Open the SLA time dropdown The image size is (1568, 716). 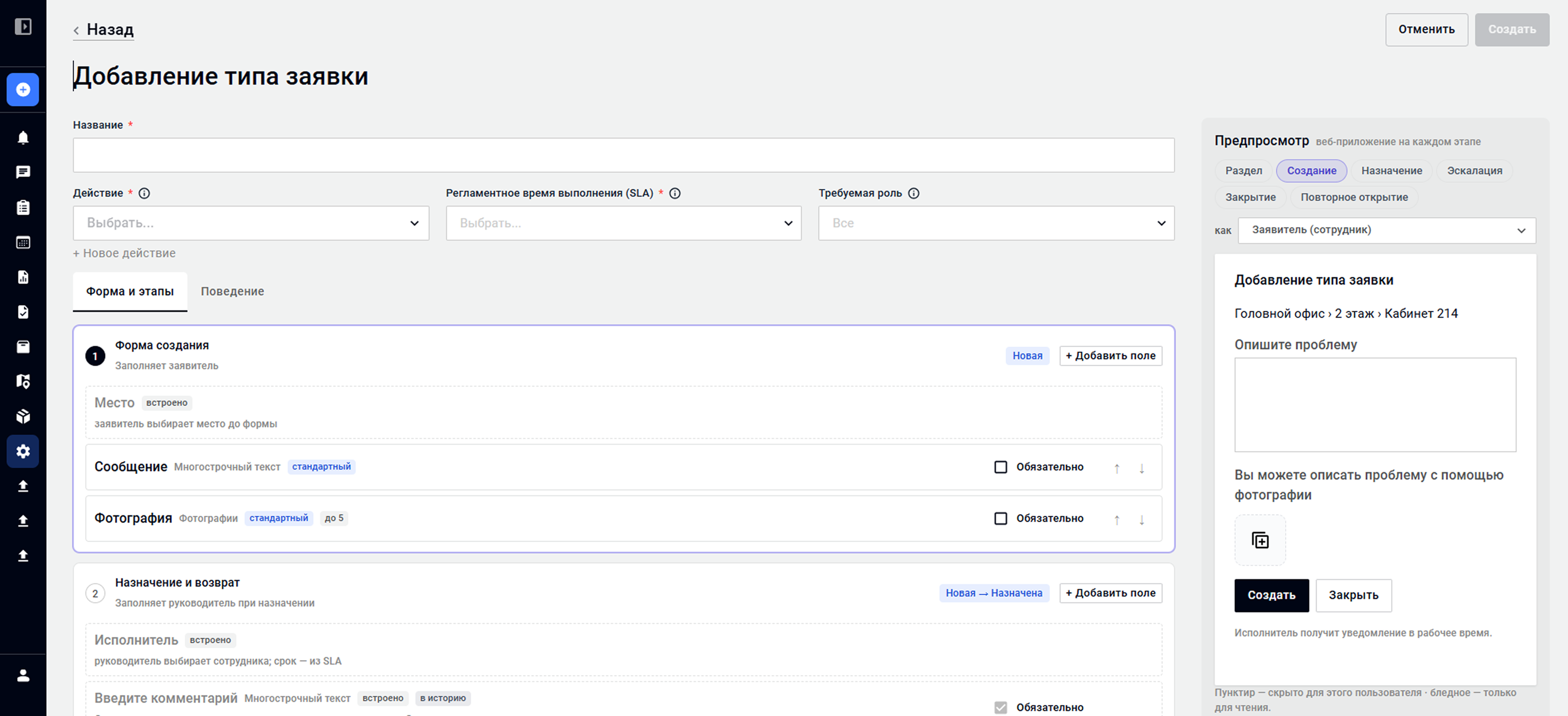623,223
